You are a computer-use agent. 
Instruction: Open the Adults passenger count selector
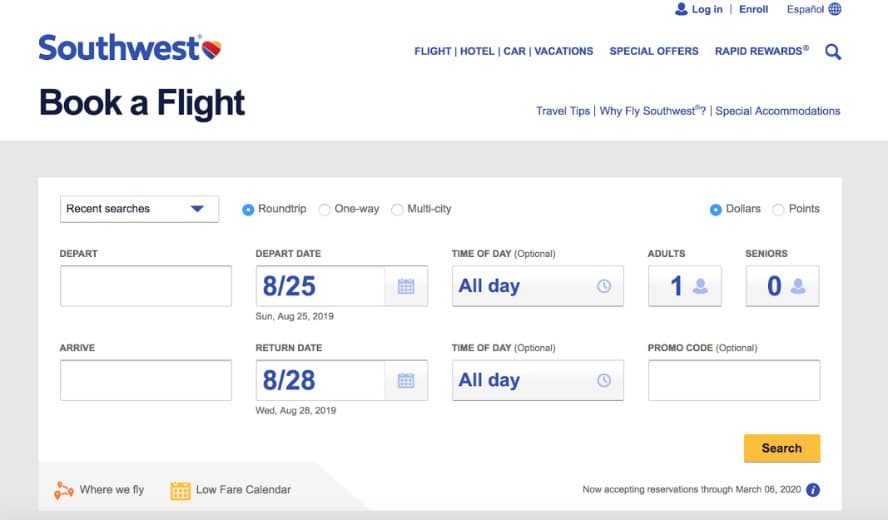point(685,286)
